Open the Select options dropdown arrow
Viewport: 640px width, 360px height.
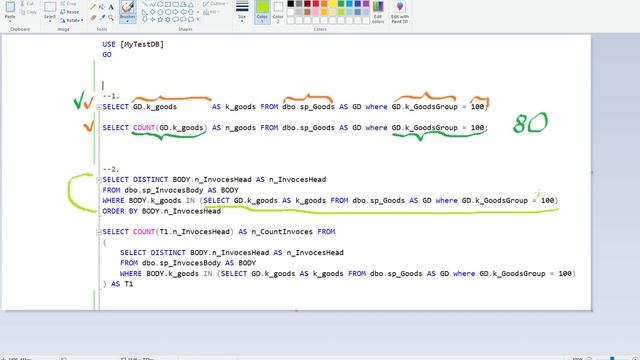pyautogui.click(x=50, y=20)
